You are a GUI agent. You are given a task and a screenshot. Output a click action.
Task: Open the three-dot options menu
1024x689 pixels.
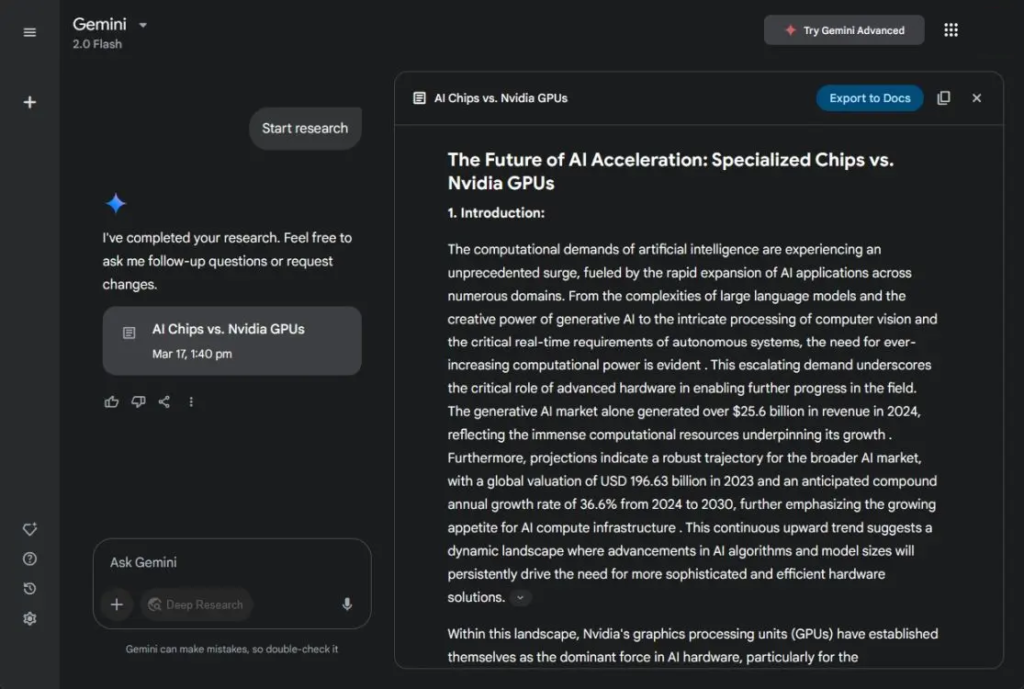tap(191, 401)
